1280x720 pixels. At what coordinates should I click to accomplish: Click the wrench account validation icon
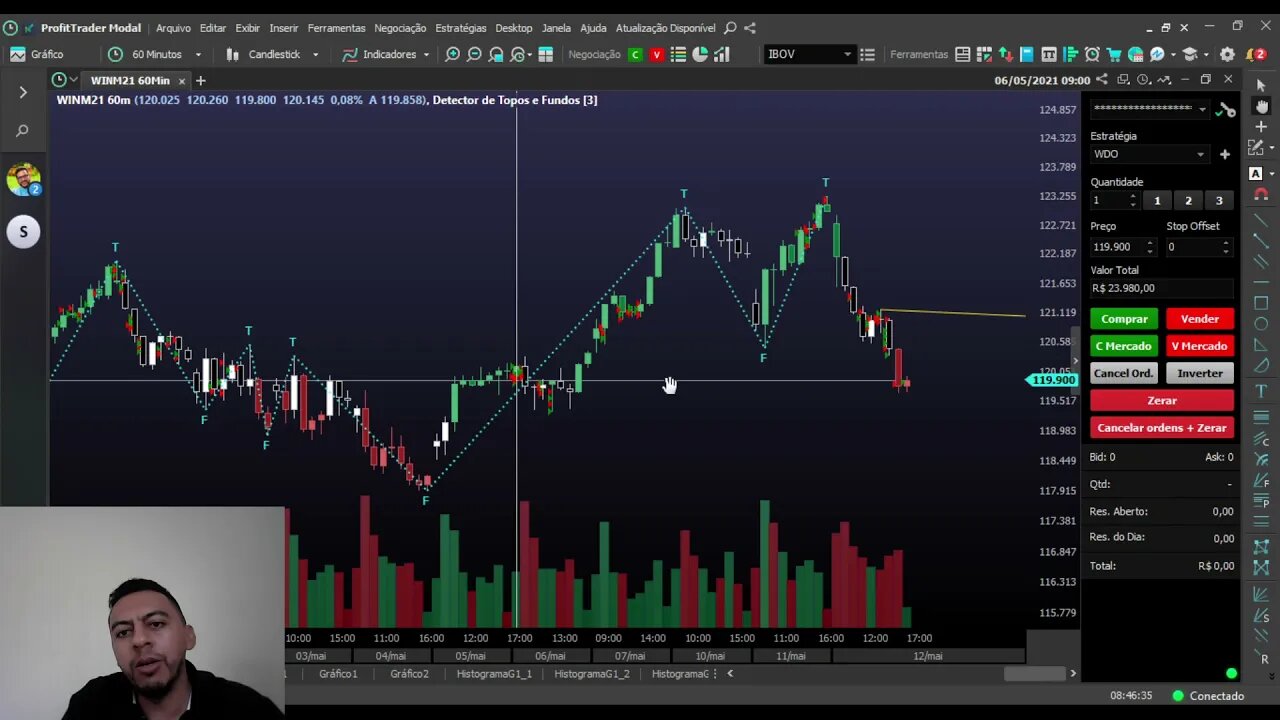(x=1223, y=110)
